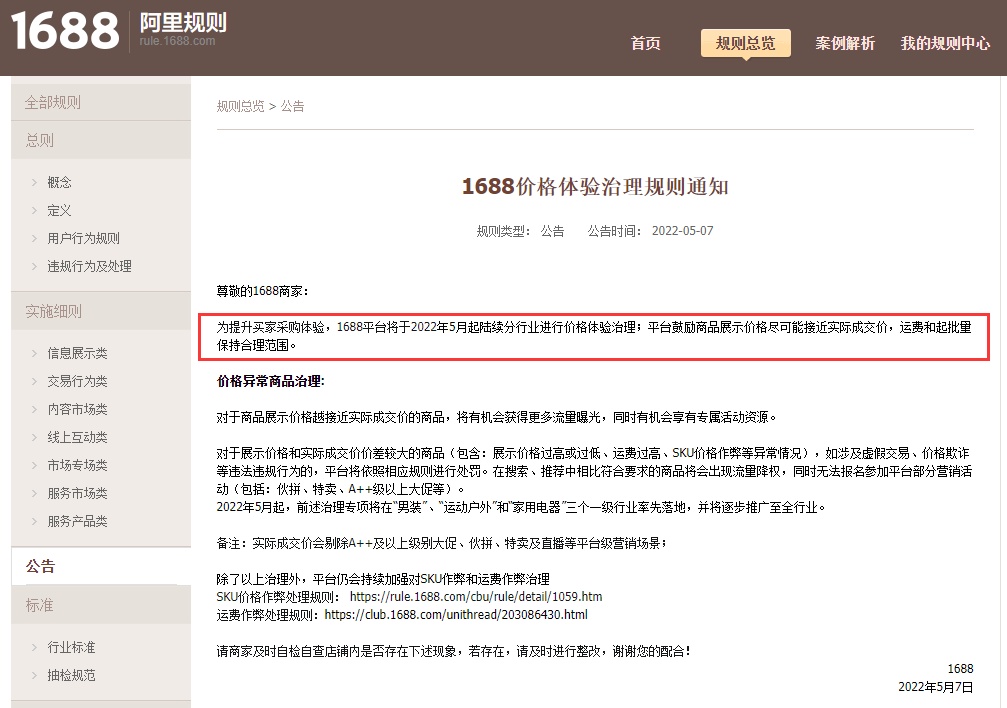This screenshot has height=708, width=1007.
Task: Open 违规行为及处理 in the sidebar
Action: click(x=89, y=266)
